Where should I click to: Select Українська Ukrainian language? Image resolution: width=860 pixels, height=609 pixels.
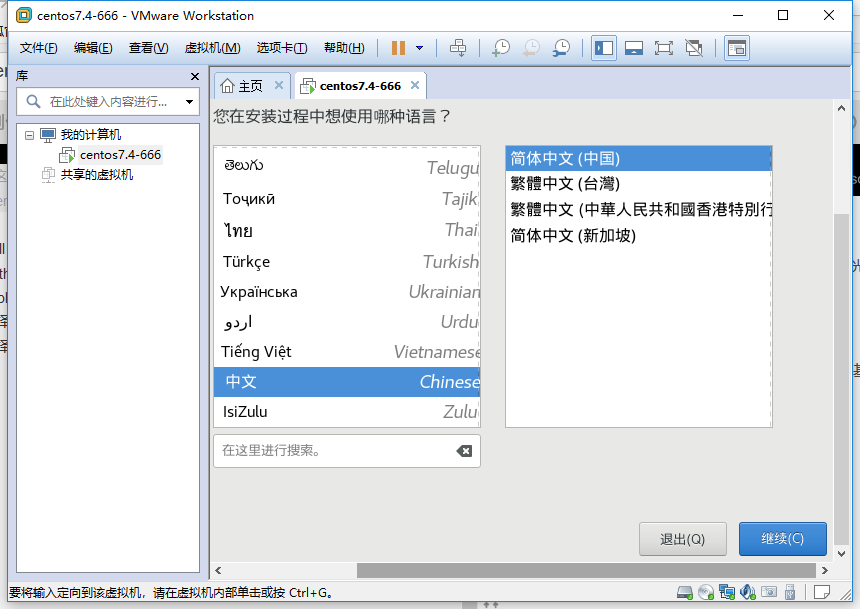[347, 291]
